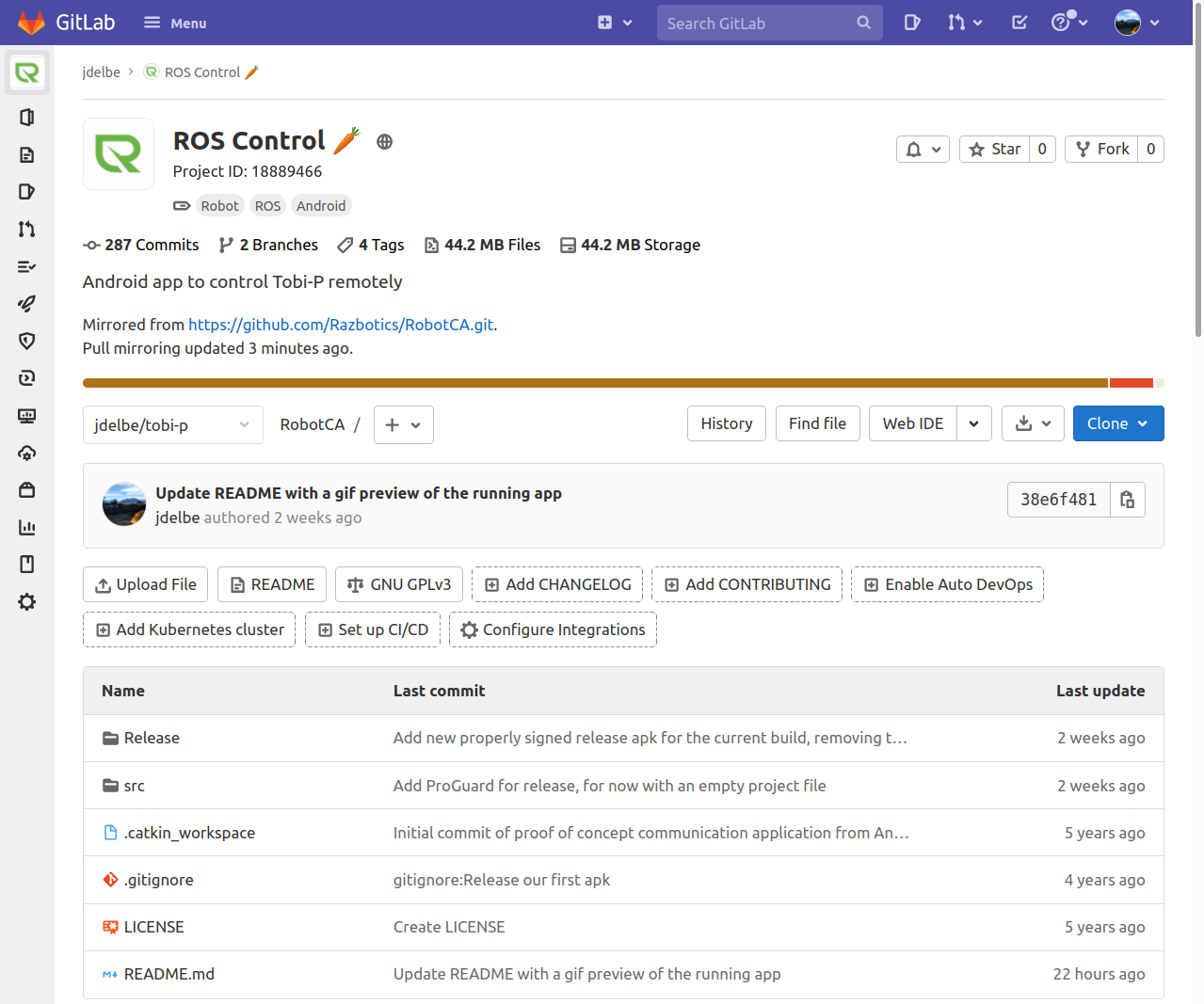
Task: Click Set up CI/CD
Action: click(x=373, y=629)
